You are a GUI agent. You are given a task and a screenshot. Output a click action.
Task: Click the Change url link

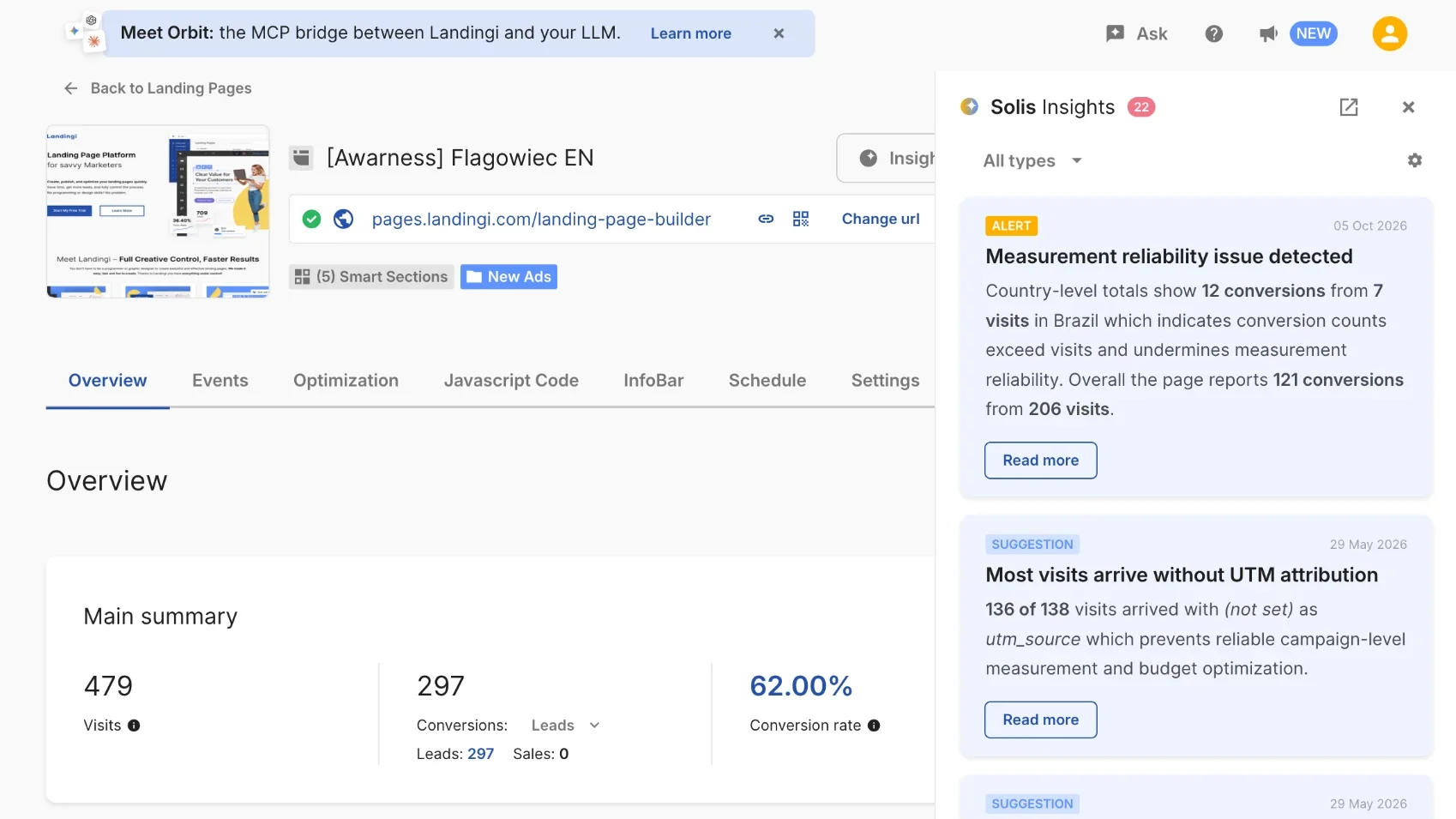point(881,219)
